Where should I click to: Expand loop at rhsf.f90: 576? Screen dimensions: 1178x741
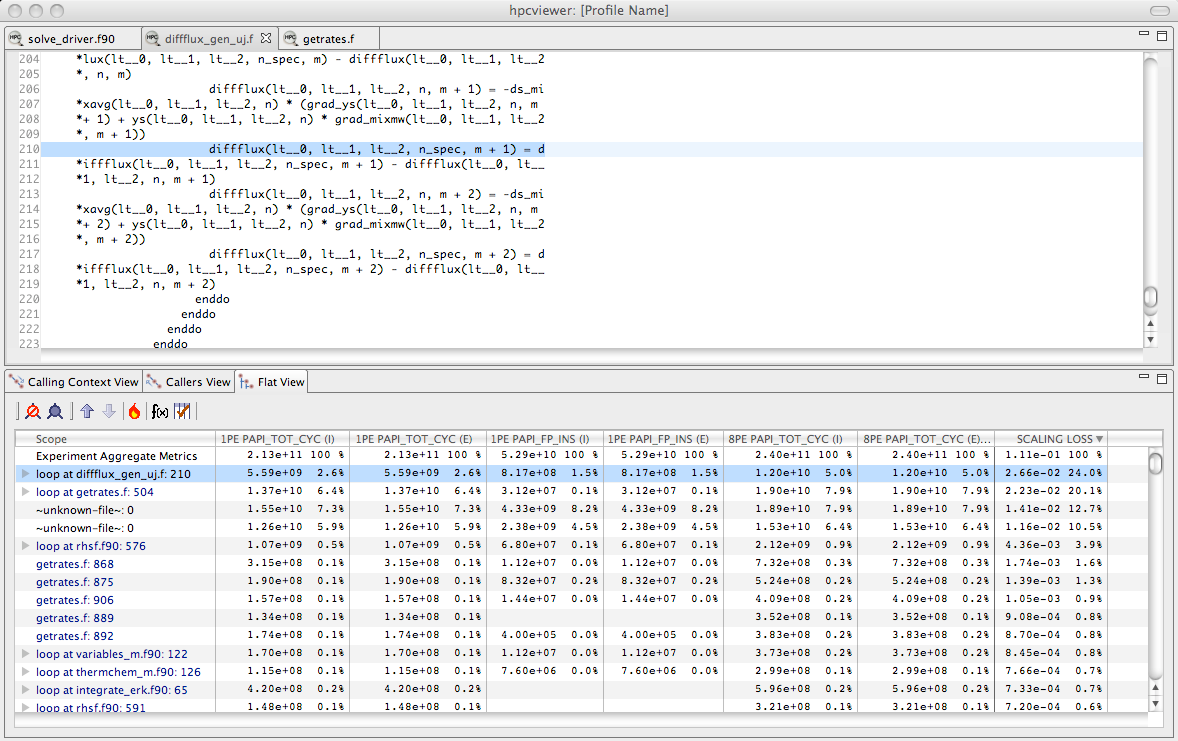26,546
